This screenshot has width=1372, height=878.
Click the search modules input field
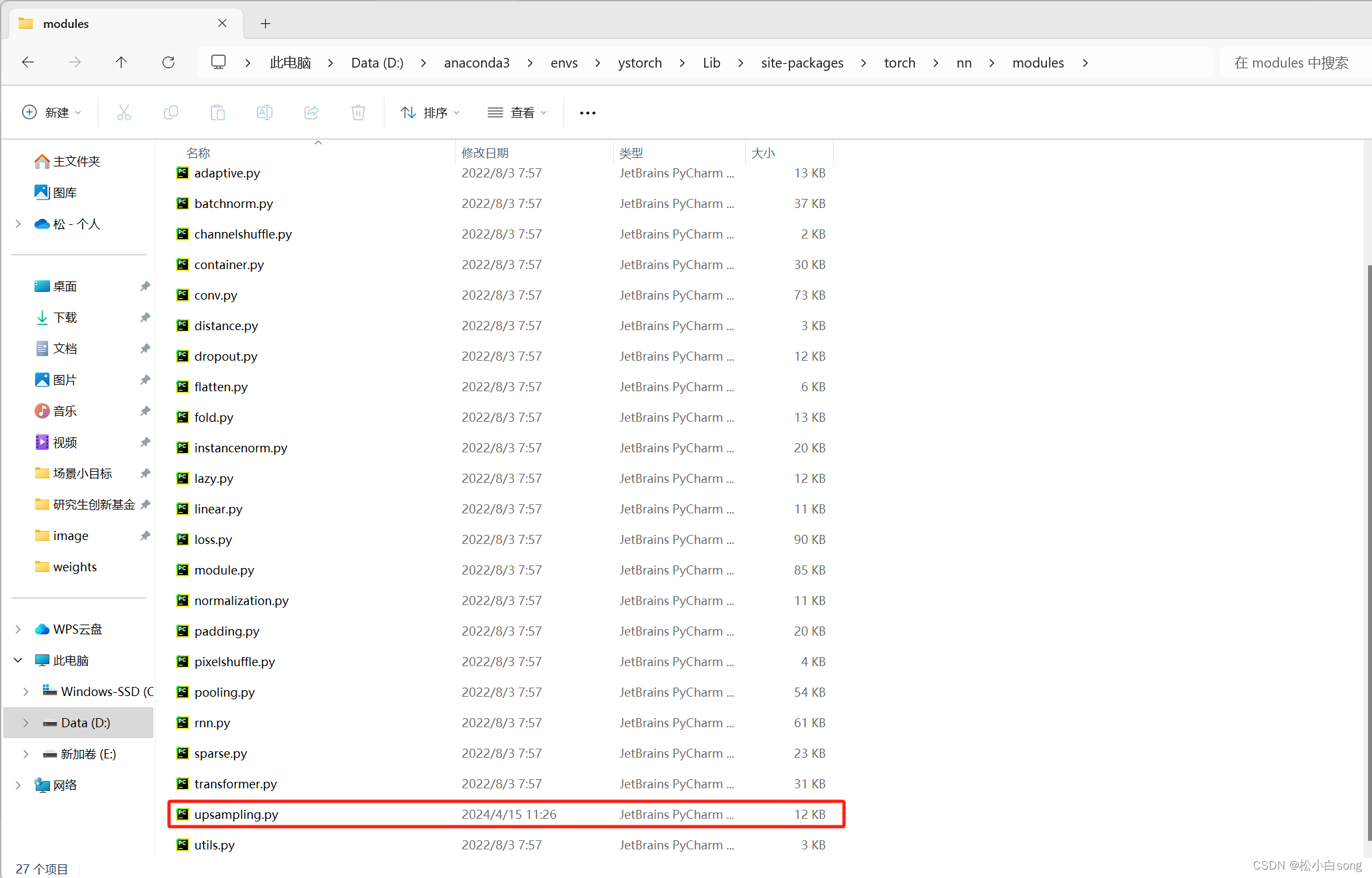tap(1291, 62)
